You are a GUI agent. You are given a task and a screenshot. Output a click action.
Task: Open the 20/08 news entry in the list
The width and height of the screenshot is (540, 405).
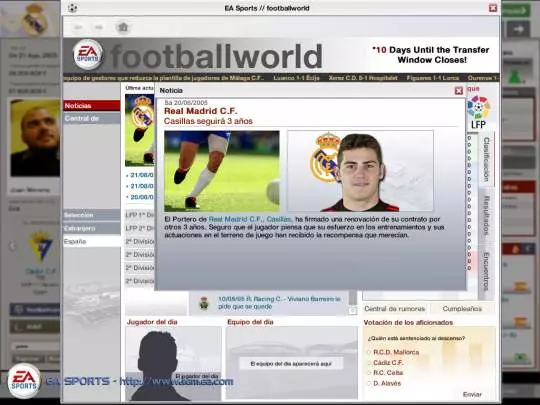(x=139, y=197)
